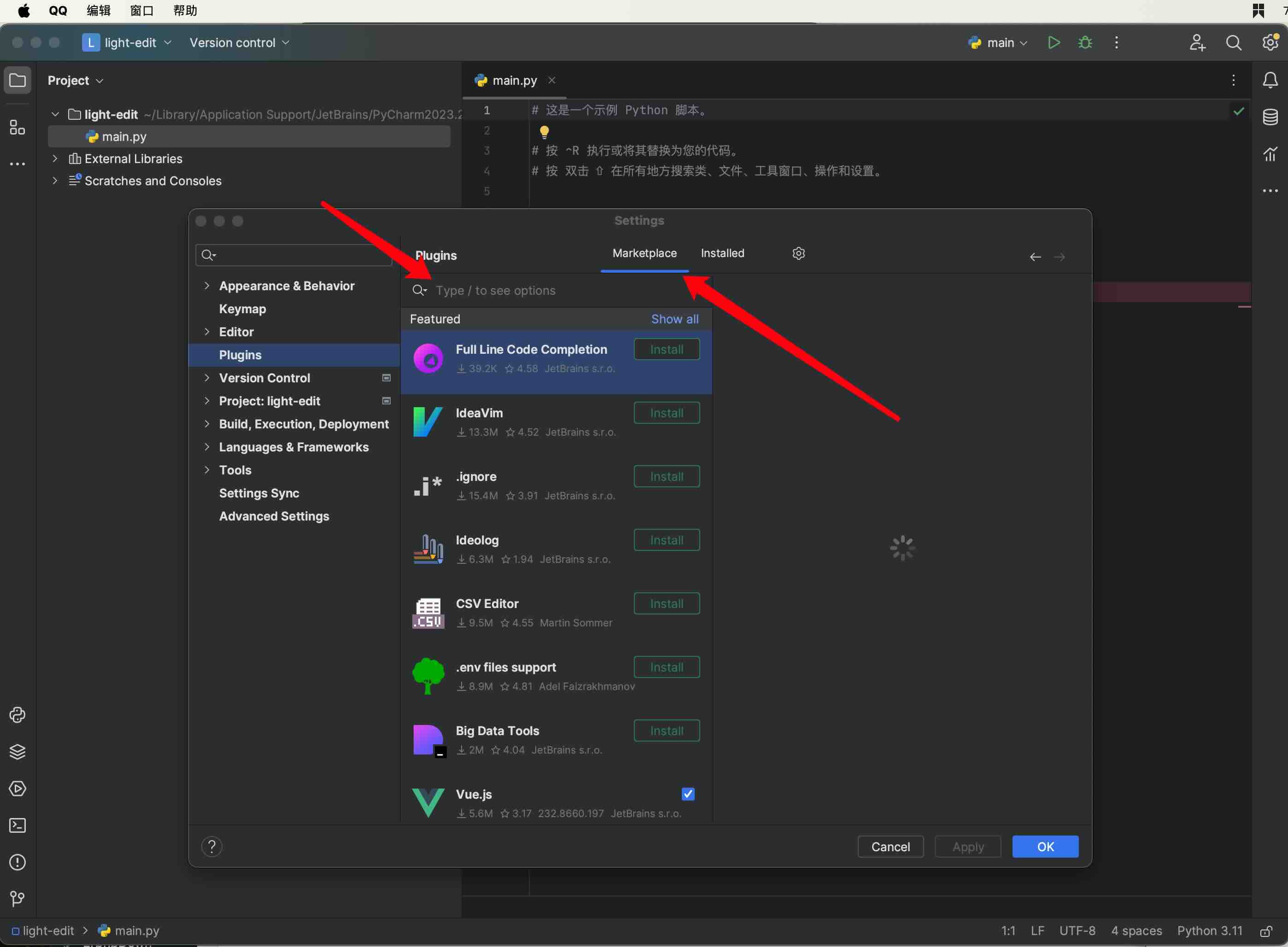This screenshot has width=1288, height=947.
Task: Install the CSV Editor plugin
Action: tap(667, 604)
